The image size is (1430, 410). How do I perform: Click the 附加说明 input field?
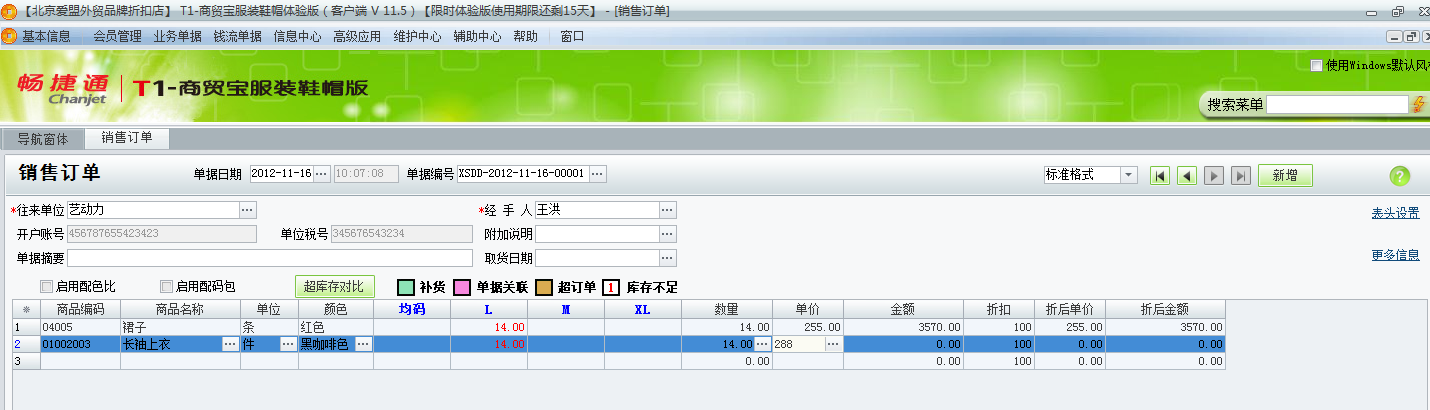598,234
